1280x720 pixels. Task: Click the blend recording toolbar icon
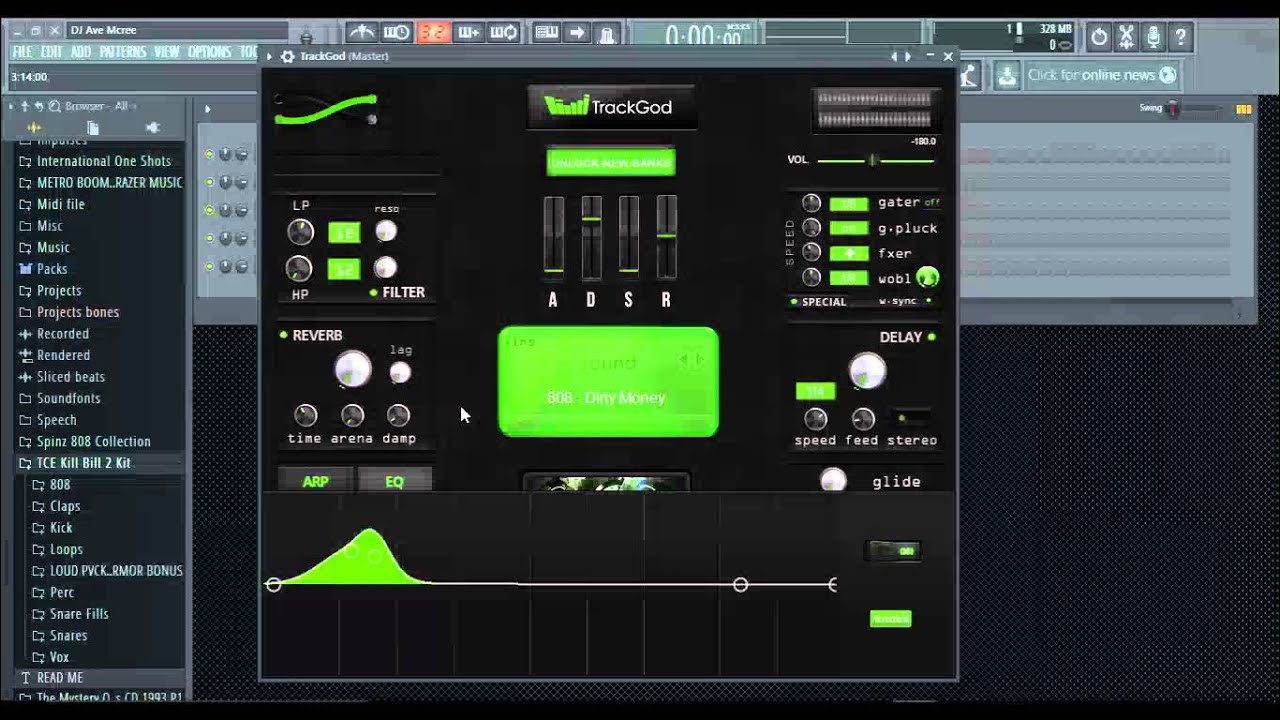pyautogui.click(x=468, y=33)
